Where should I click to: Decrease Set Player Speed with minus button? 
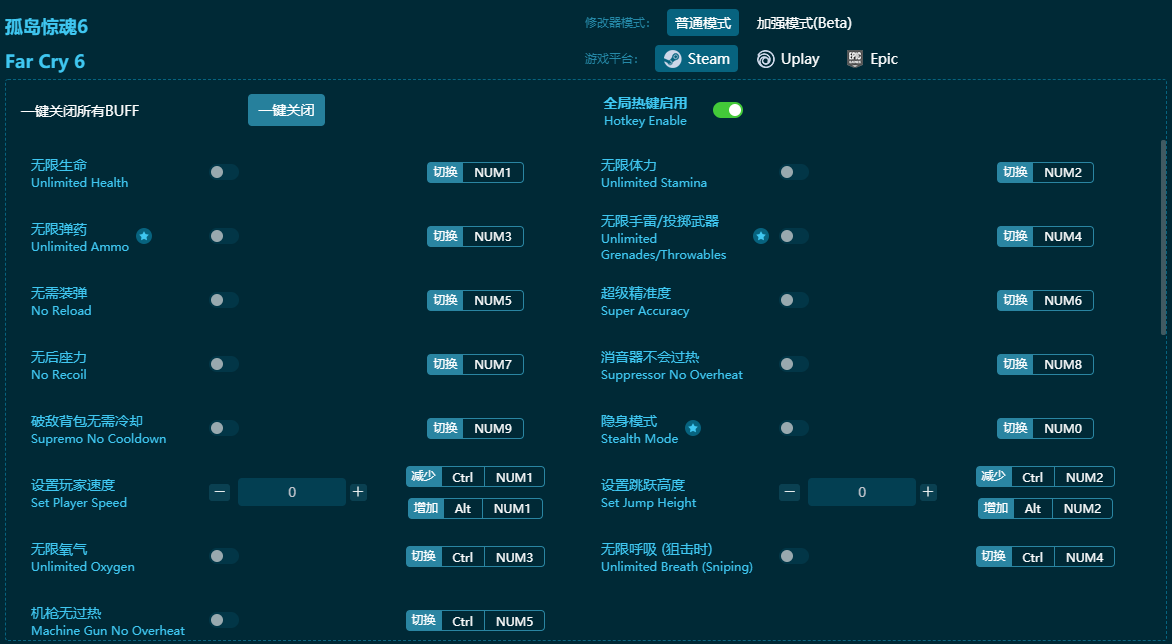pyautogui.click(x=220, y=492)
